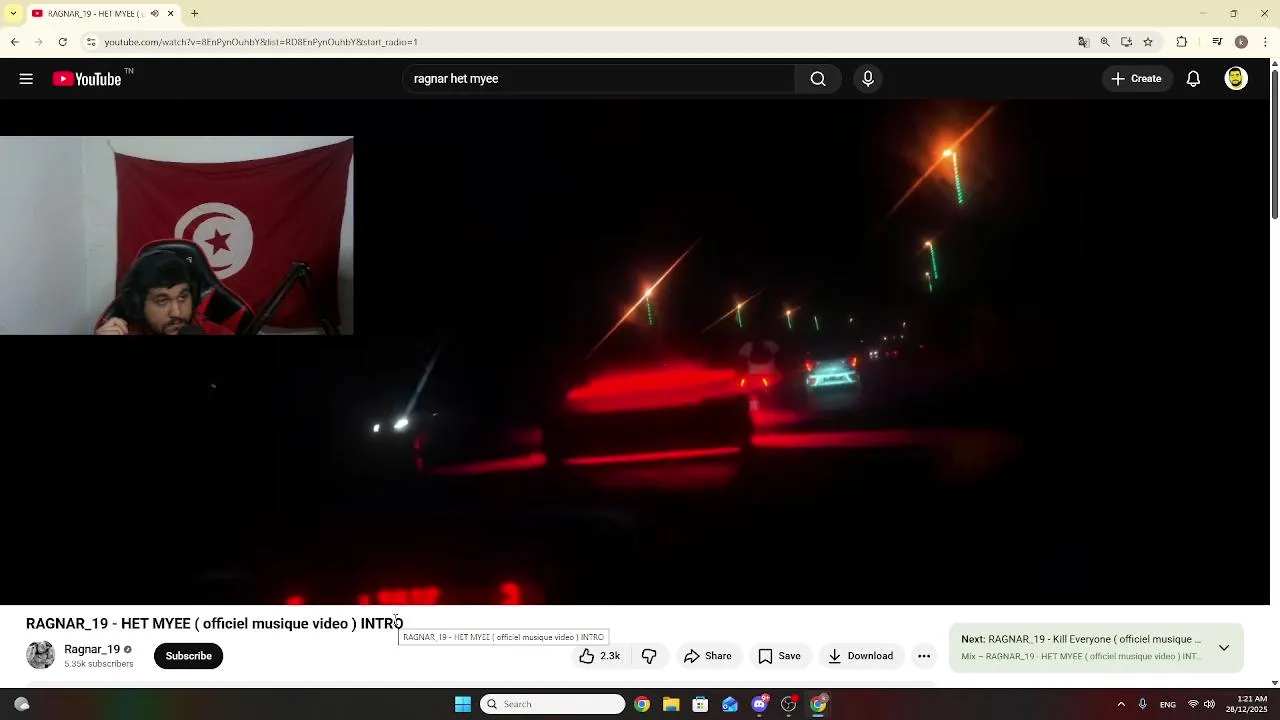
Task: Open the Chrome extensions puzzle icon
Action: [1182, 42]
